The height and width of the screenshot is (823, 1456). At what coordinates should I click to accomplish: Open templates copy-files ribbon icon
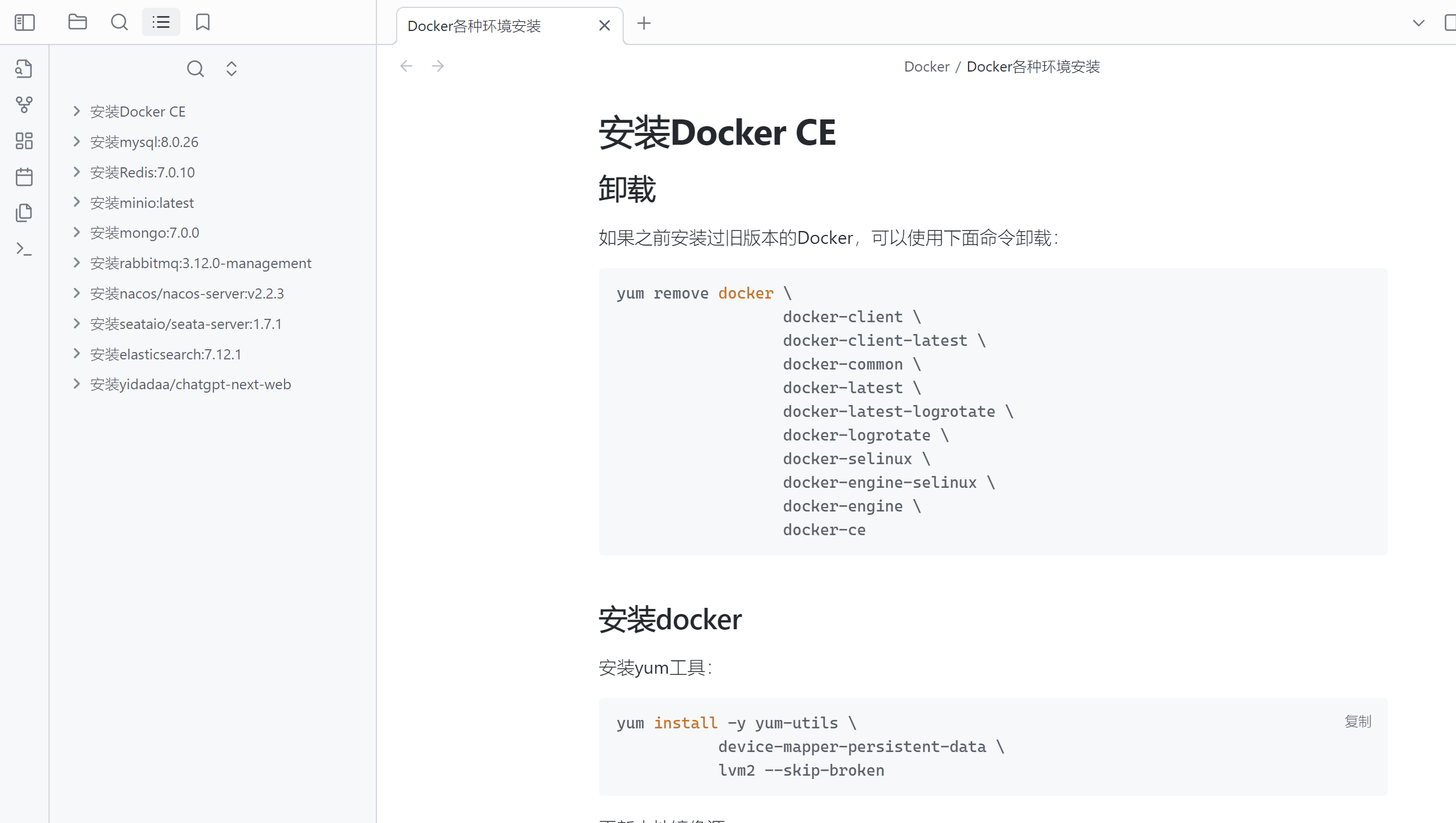[x=24, y=213]
